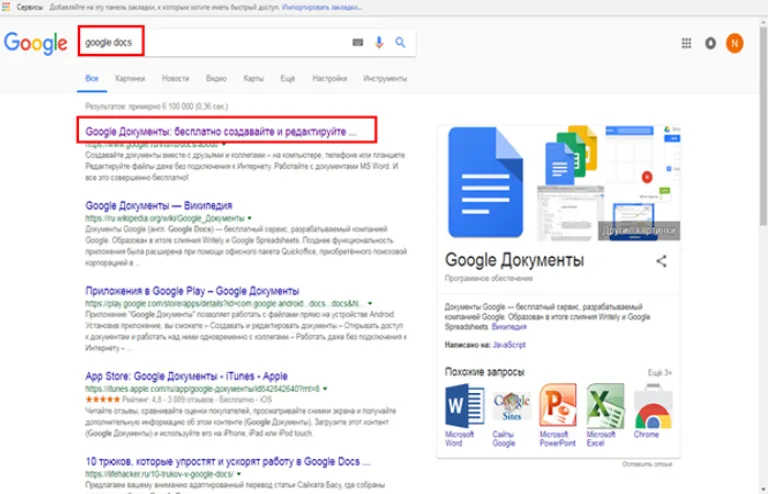Open Настройки search settings
Viewport: 768px width, 494px height.
click(x=330, y=78)
